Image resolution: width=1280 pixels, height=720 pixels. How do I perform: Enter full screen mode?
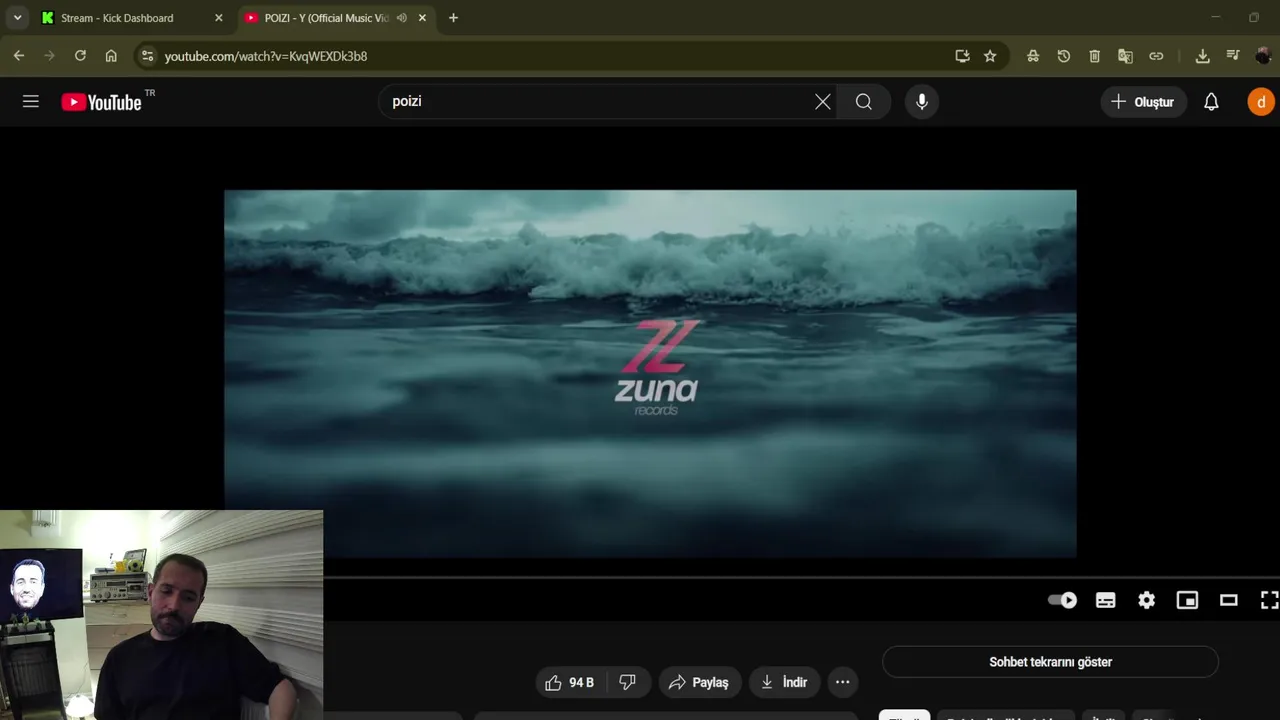pos(1268,600)
